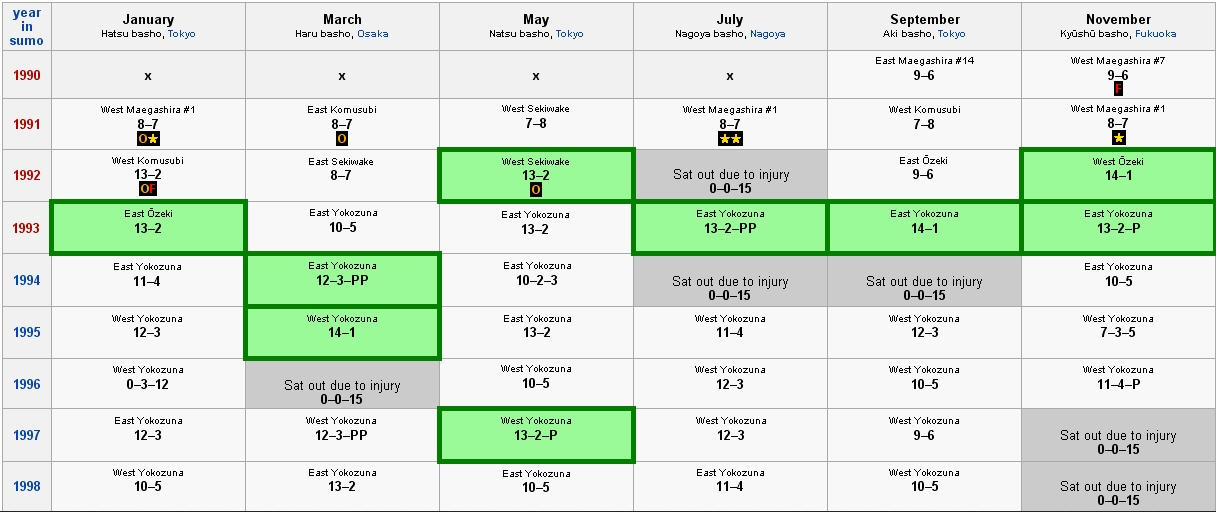
Task: Open the 1995 year link
Action: [x=26, y=332]
